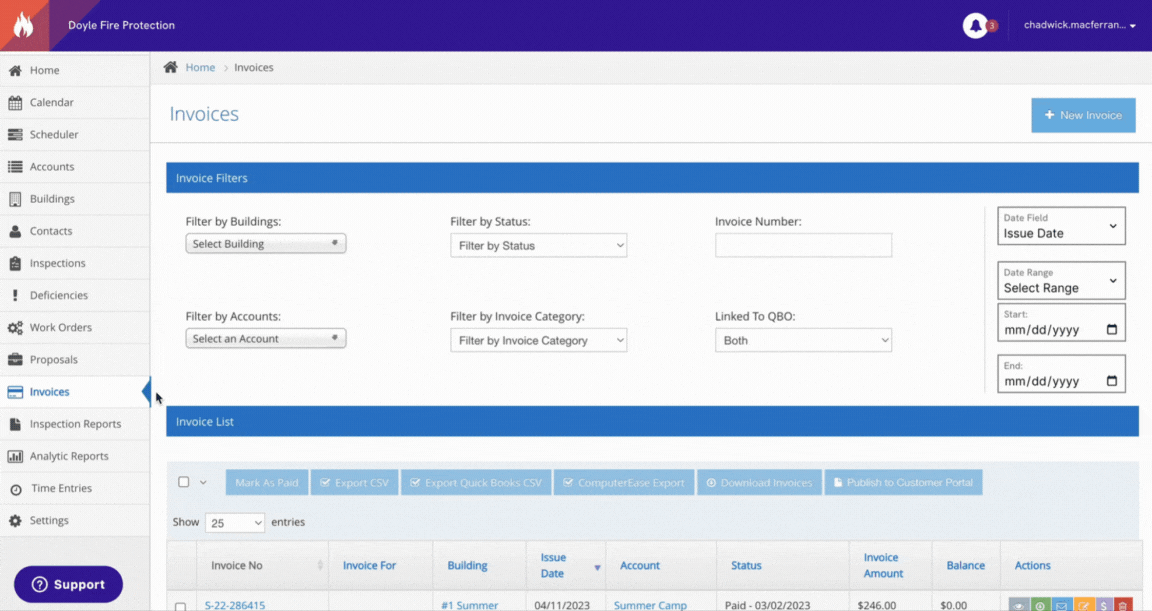Viewport: 1152px width, 611px height.
Task: Open the chadwick.macferran account dropdown
Action: point(1080,25)
